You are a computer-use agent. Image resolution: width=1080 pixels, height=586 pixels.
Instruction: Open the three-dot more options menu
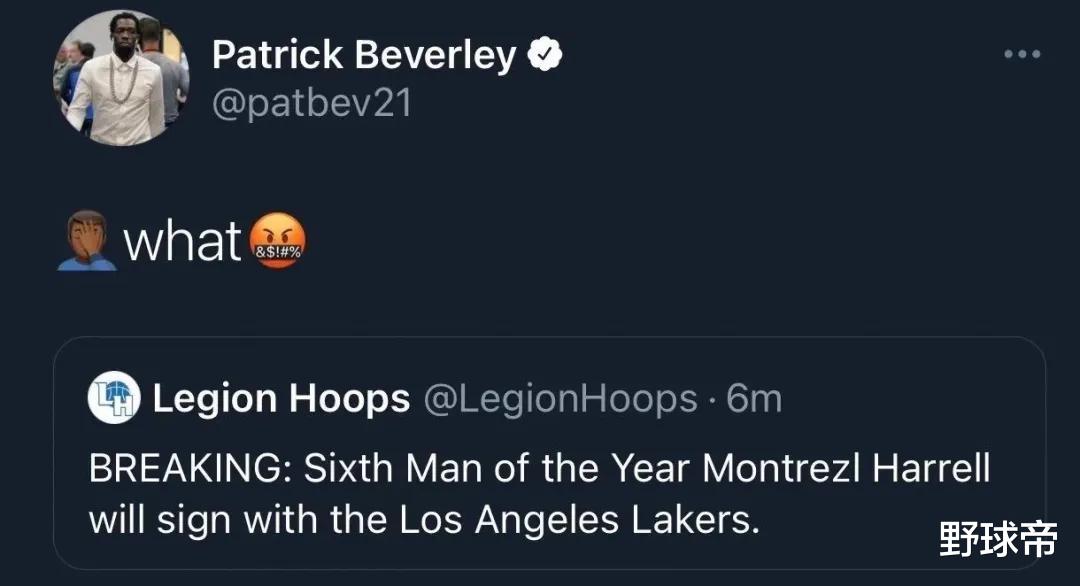tap(1022, 54)
